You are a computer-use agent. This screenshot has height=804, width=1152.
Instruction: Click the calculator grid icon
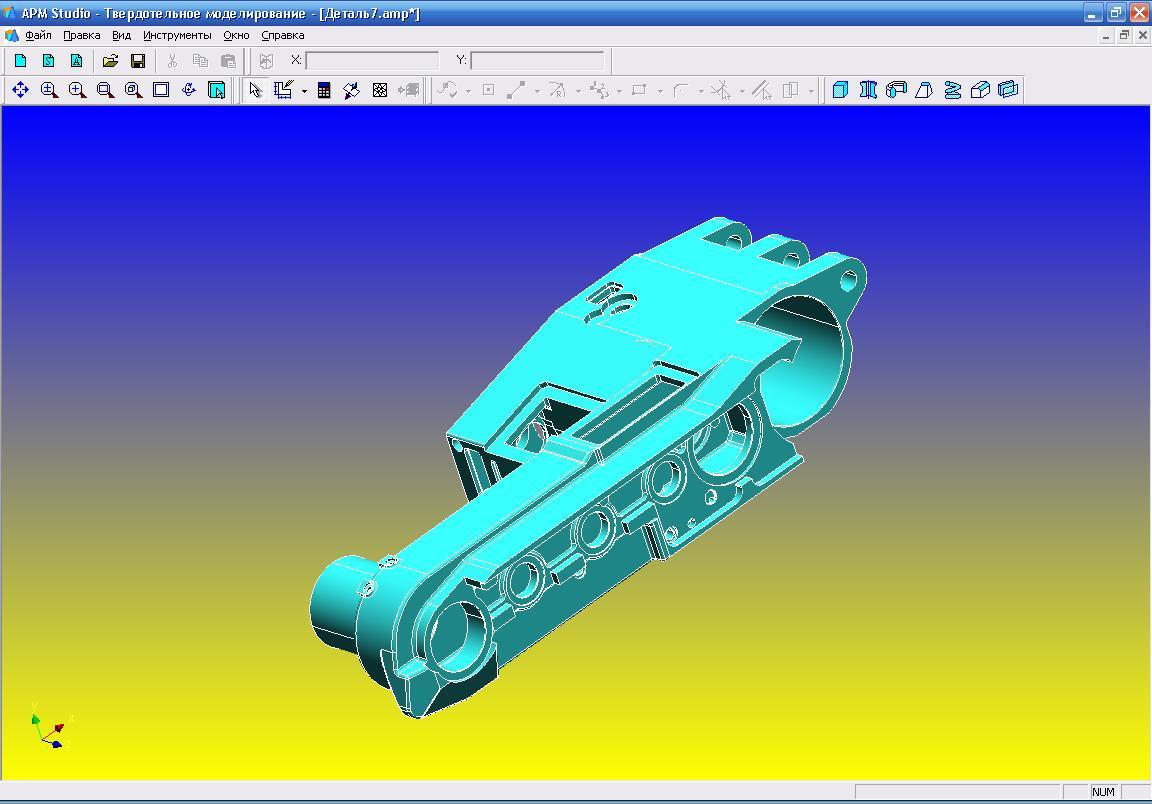pyautogui.click(x=323, y=90)
